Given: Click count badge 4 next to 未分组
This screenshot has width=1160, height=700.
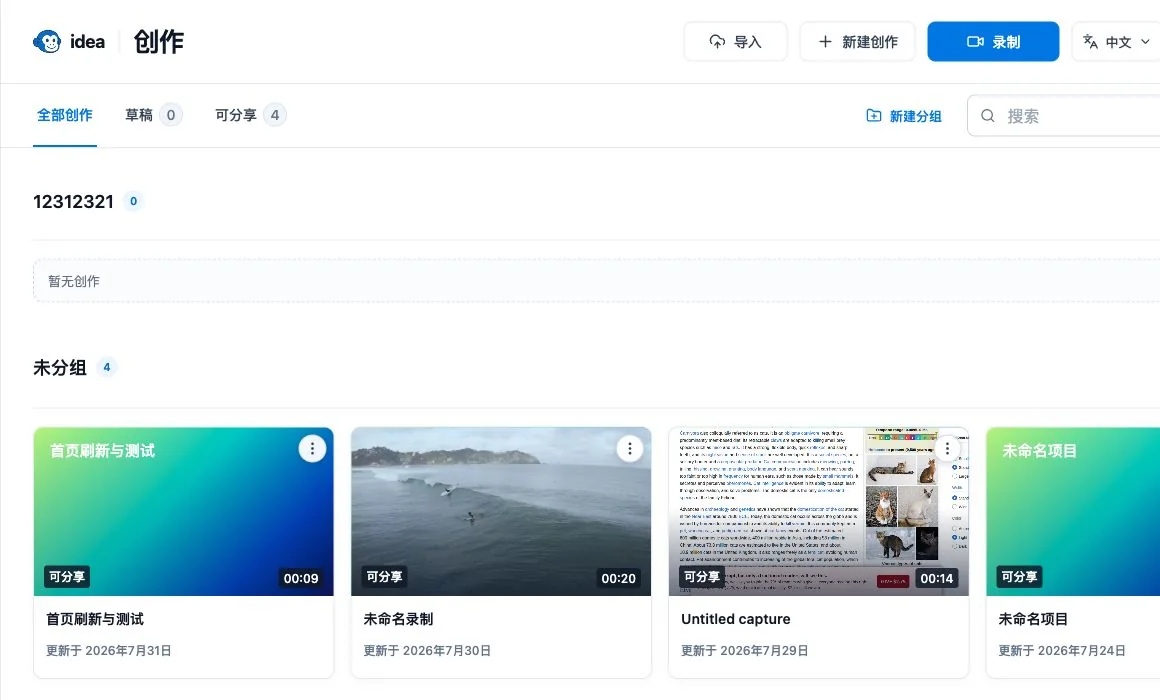Looking at the screenshot, I should (107, 367).
